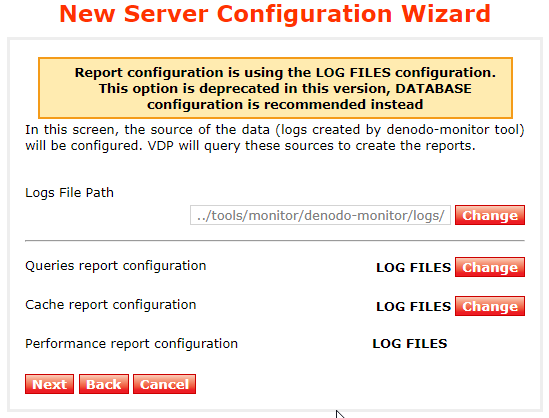Select the 'Logs File Path' label
The height and width of the screenshot is (418, 549).
point(69,193)
